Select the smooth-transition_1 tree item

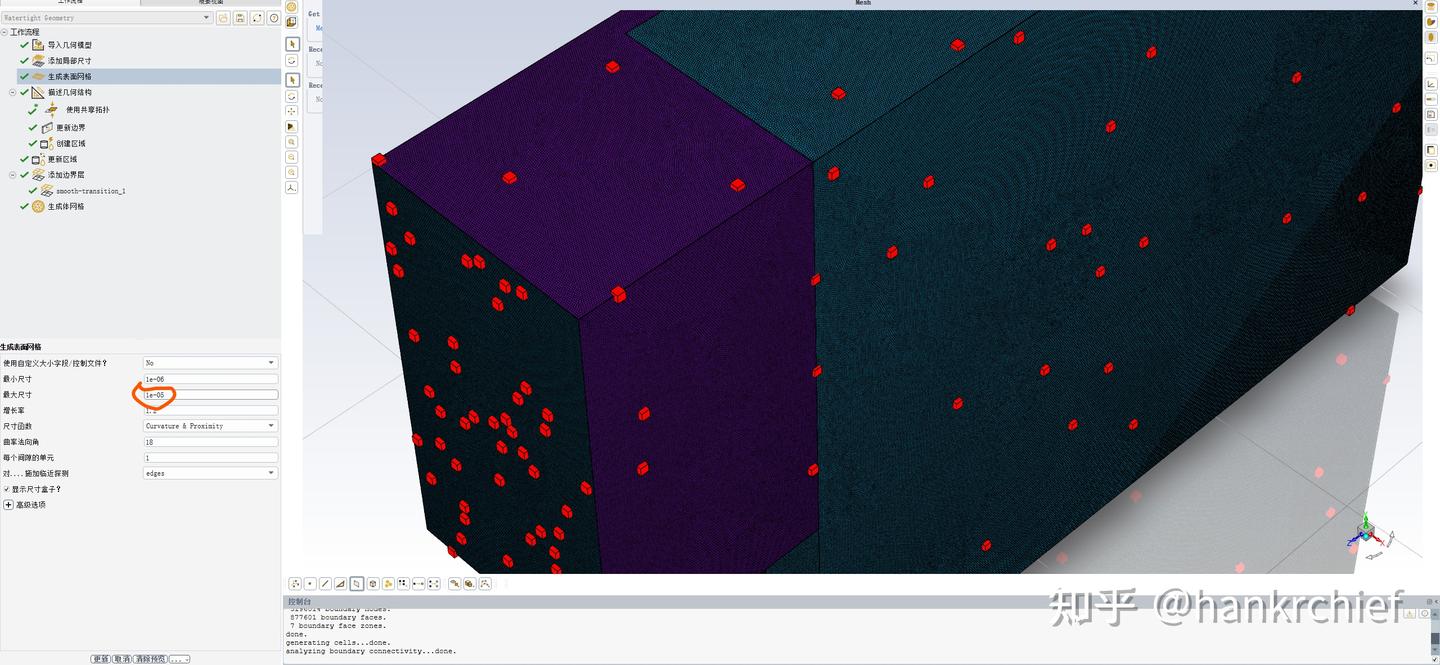tap(91, 191)
